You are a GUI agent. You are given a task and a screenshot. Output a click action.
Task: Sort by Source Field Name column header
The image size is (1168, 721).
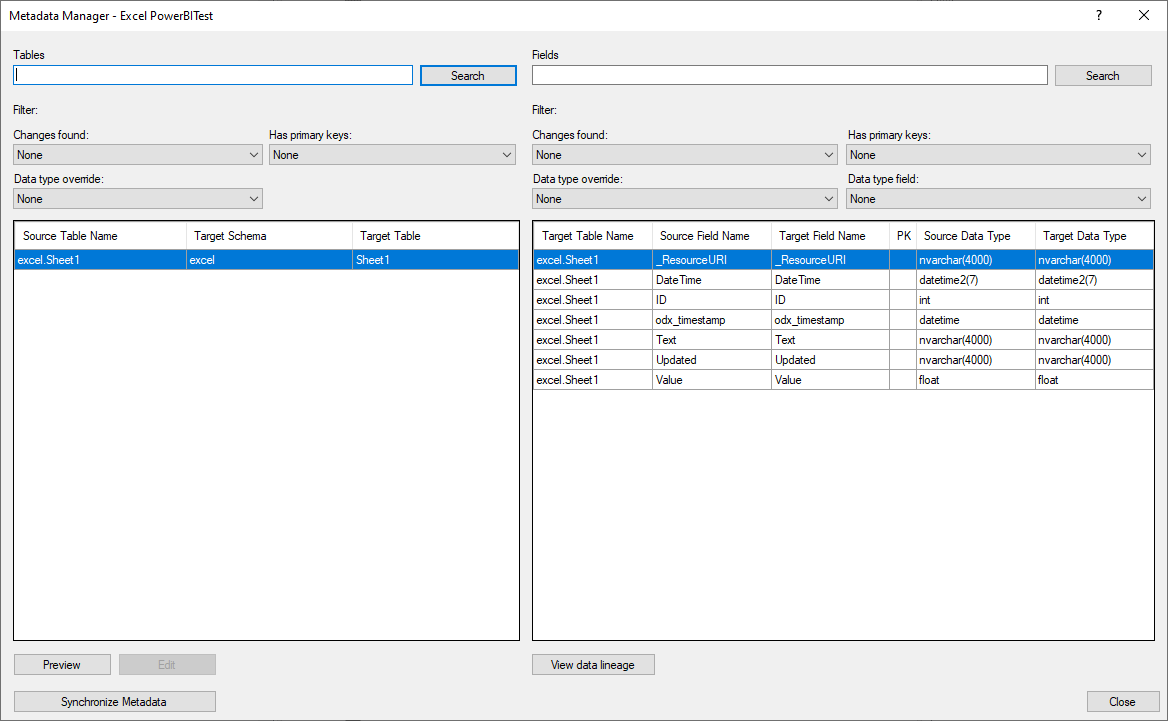point(711,236)
